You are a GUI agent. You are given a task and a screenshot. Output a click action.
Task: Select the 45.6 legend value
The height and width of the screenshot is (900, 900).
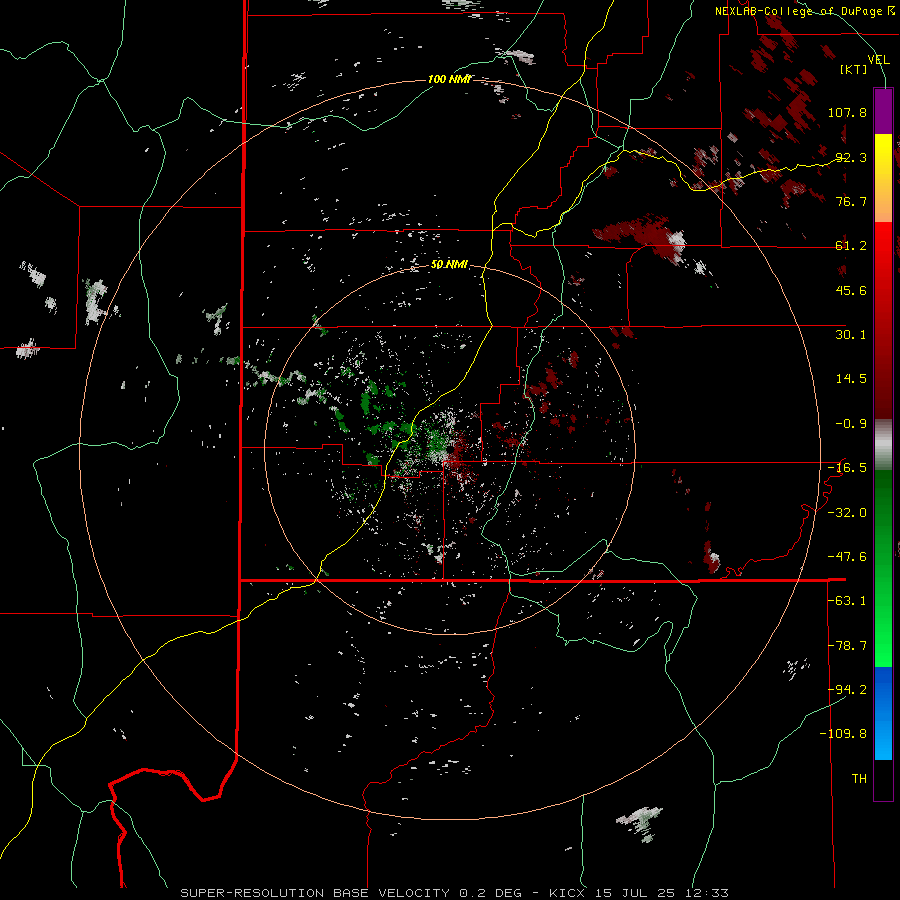(x=851, y=290)
